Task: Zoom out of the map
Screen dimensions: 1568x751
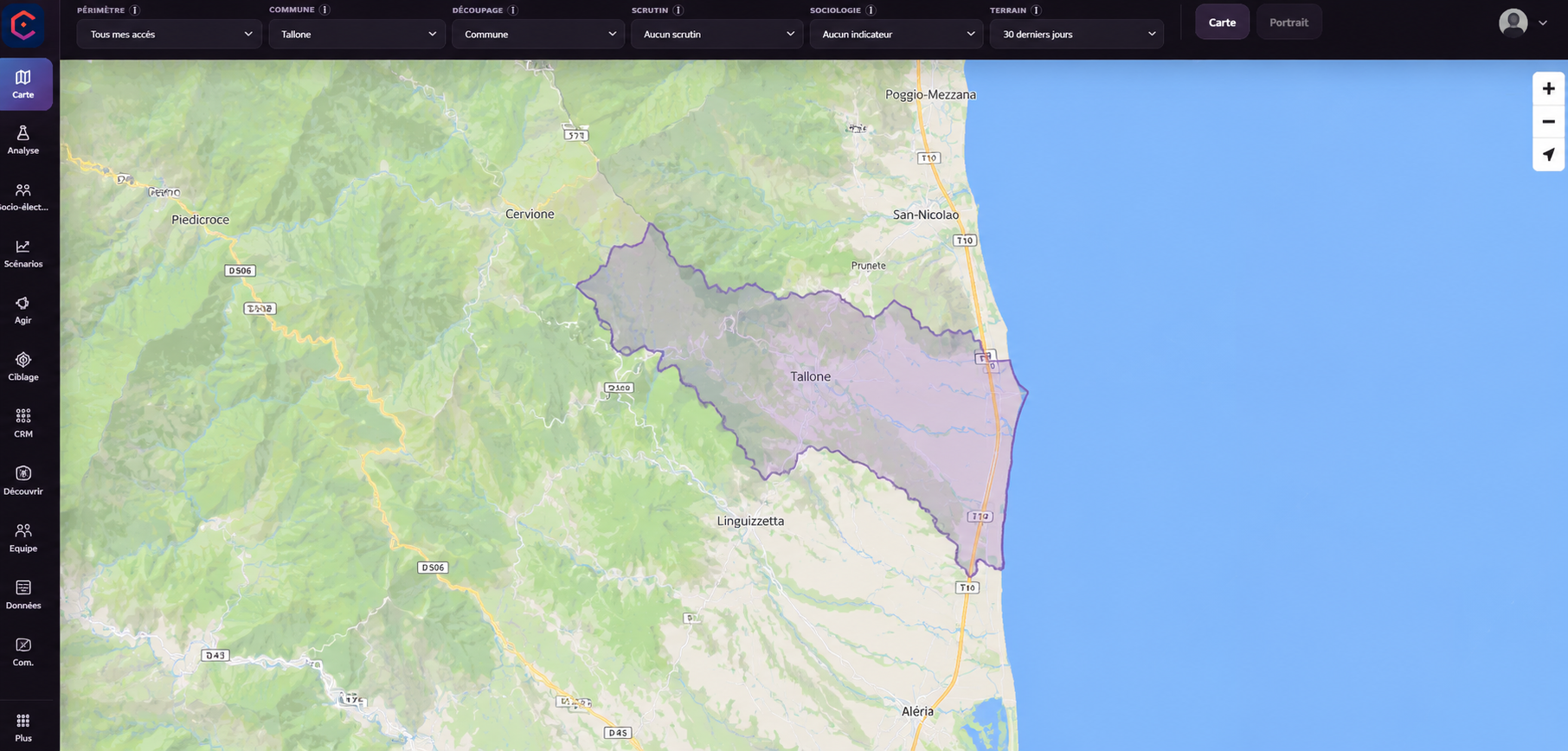Action: pyautogui.click(x=1548, y=122)
